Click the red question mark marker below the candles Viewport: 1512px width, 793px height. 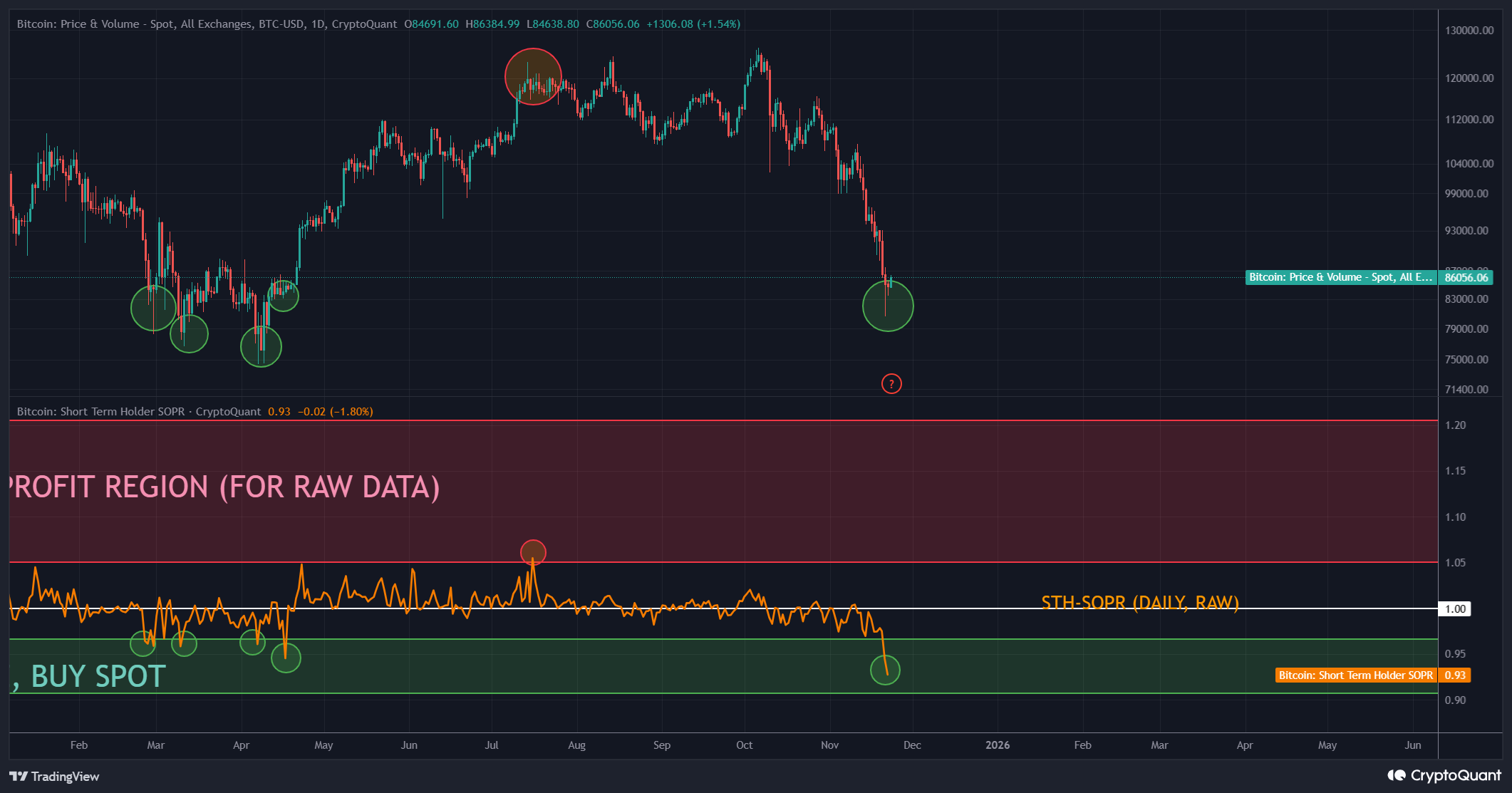(893, 383)
